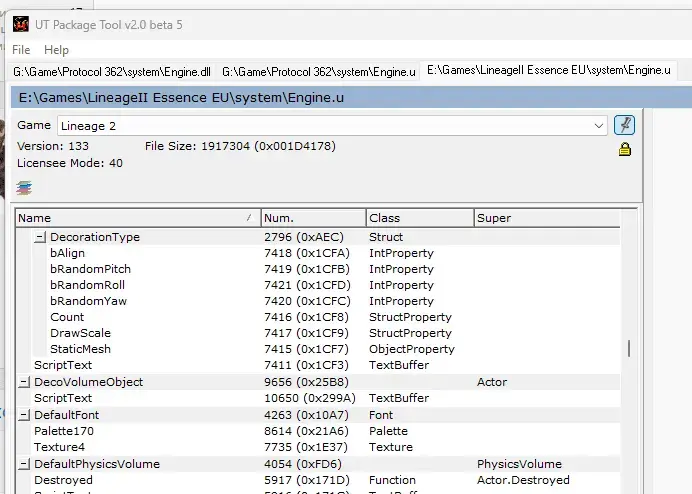This screenshot has width=692, height=494.
Task: Open the File menu
Action: point(21,50)
